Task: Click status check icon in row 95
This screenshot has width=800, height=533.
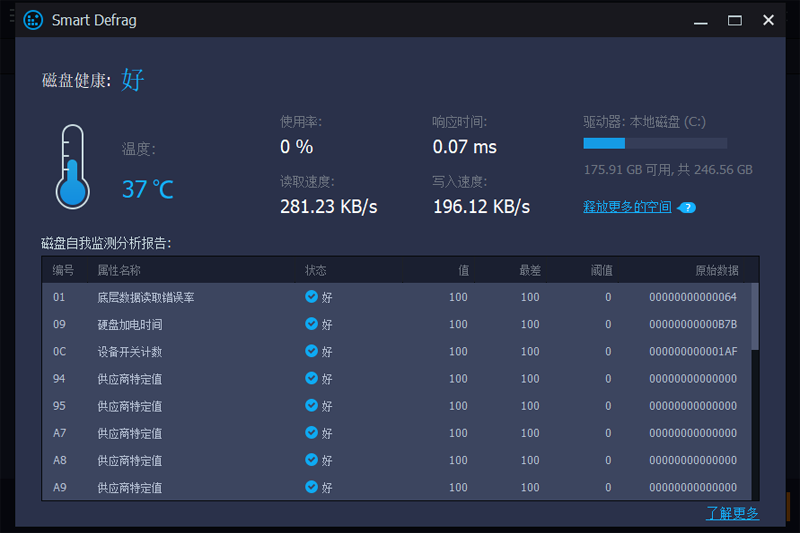Action: click(311, 405)
